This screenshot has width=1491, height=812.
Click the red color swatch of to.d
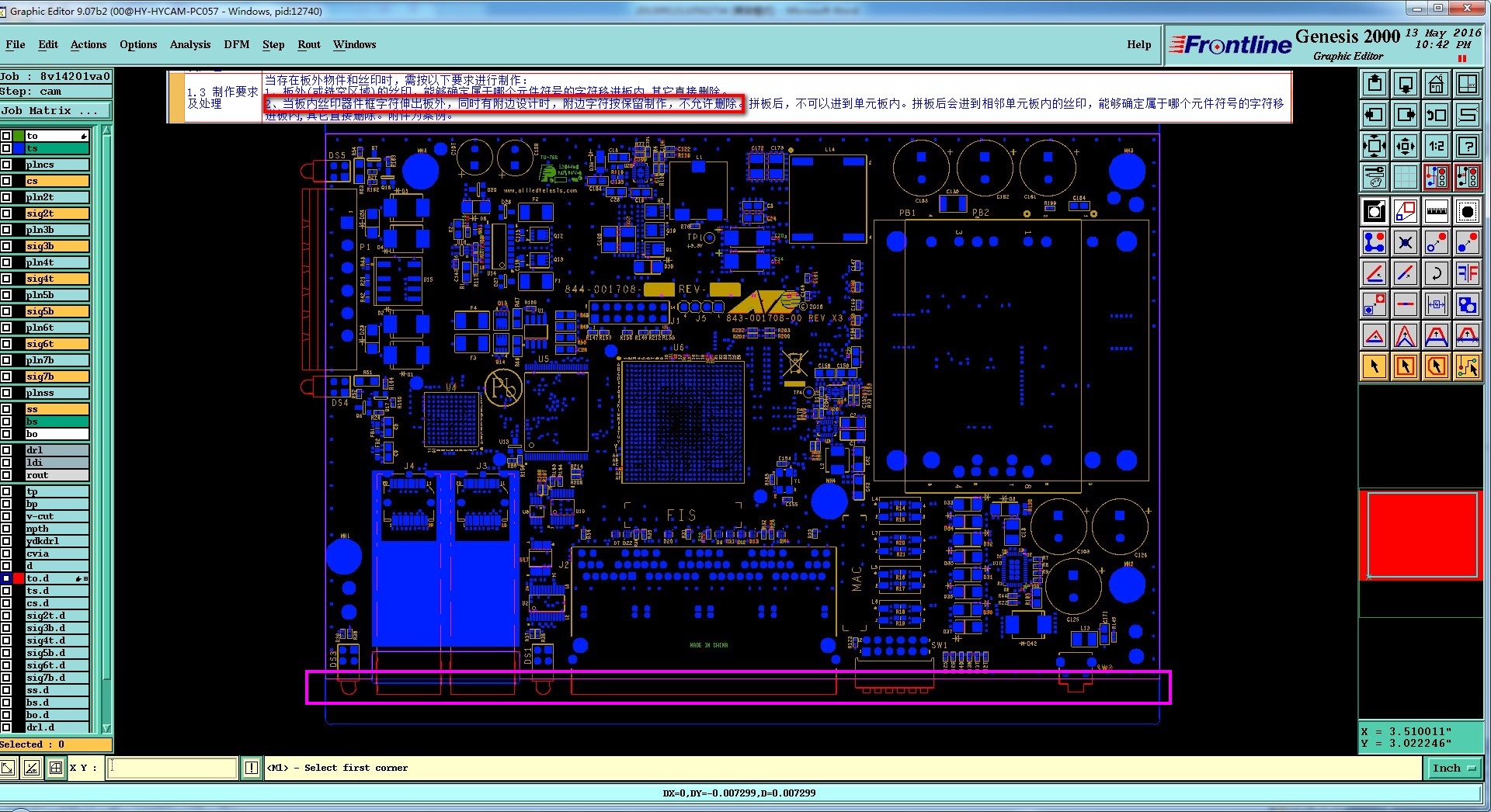[x=19, y=578]
